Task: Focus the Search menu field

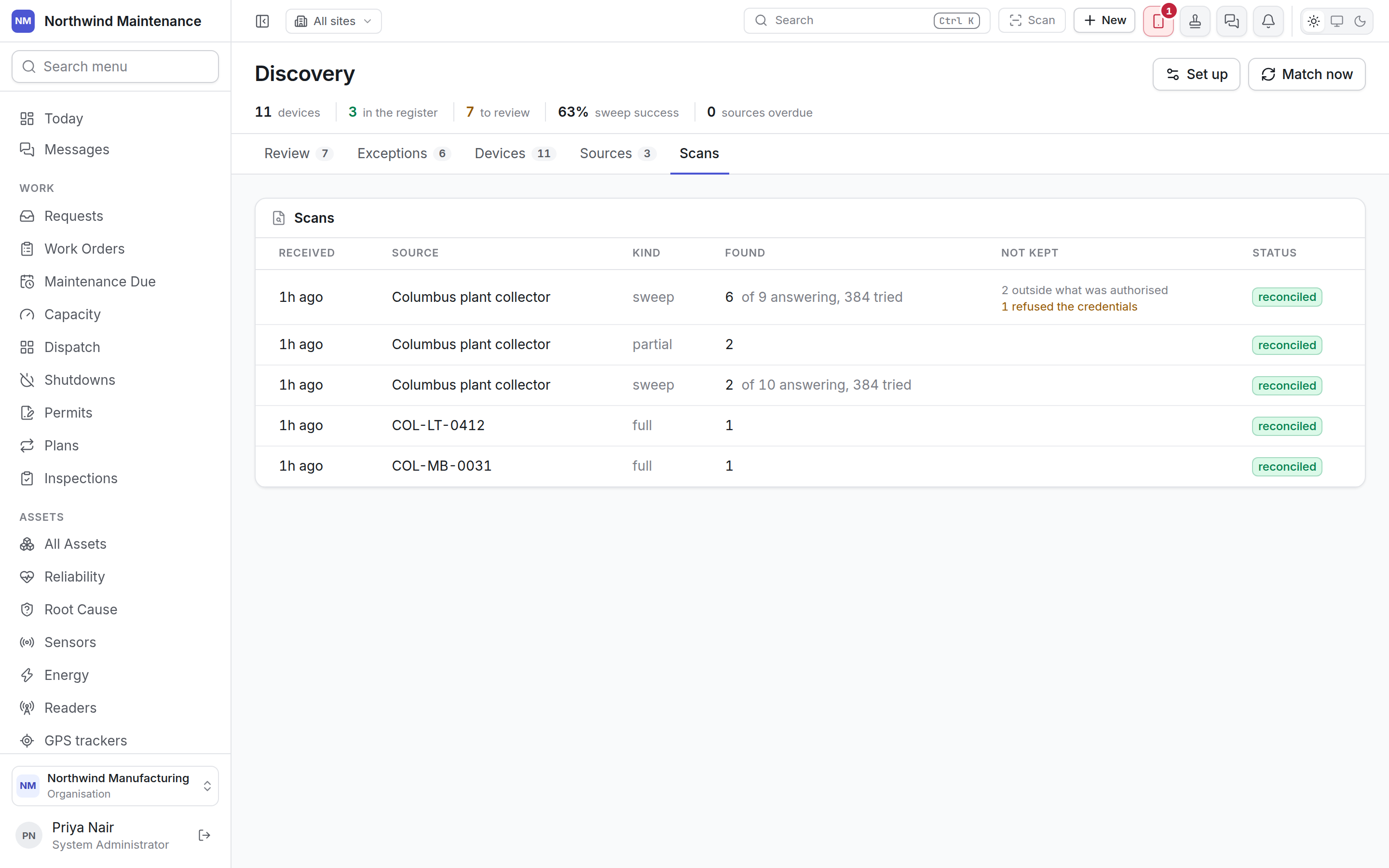Action: [115, 67]
